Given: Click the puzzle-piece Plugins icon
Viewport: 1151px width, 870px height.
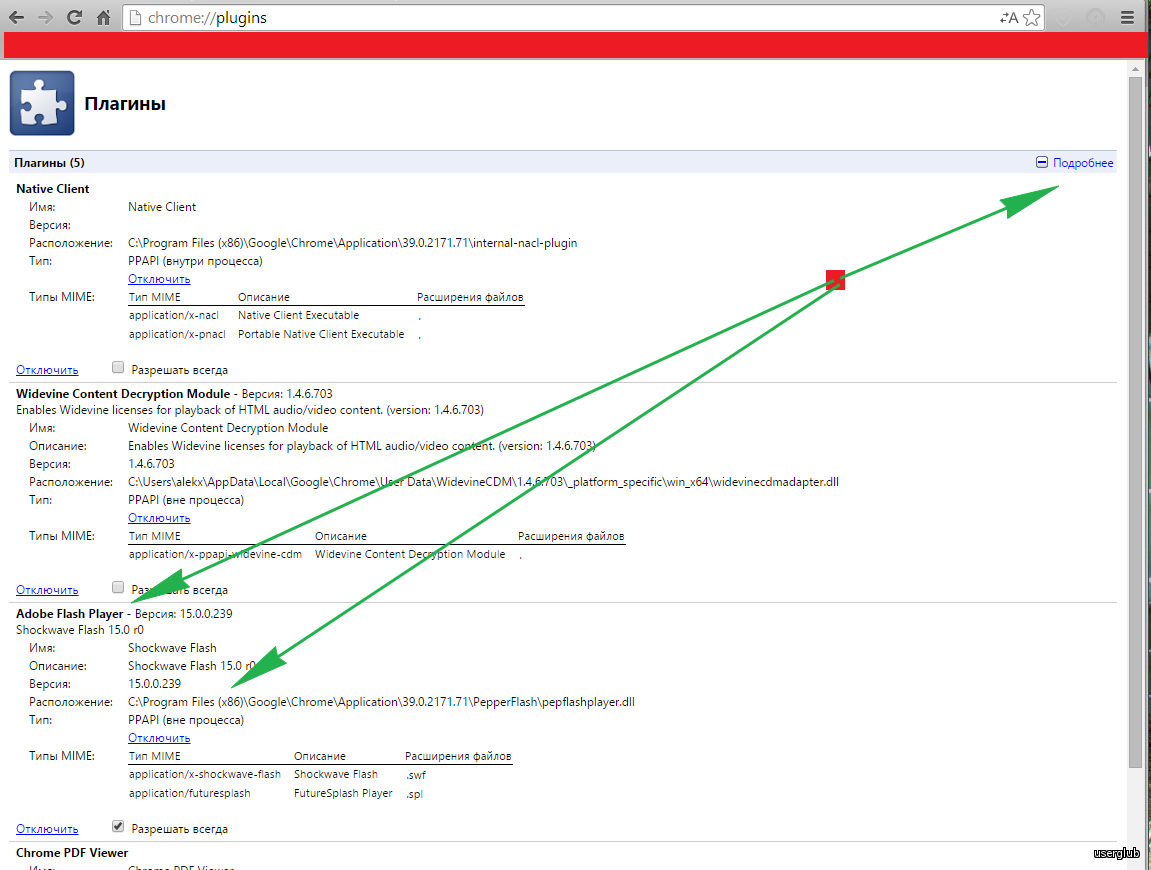Looking at the screenshot, I should tap(42, 104).
